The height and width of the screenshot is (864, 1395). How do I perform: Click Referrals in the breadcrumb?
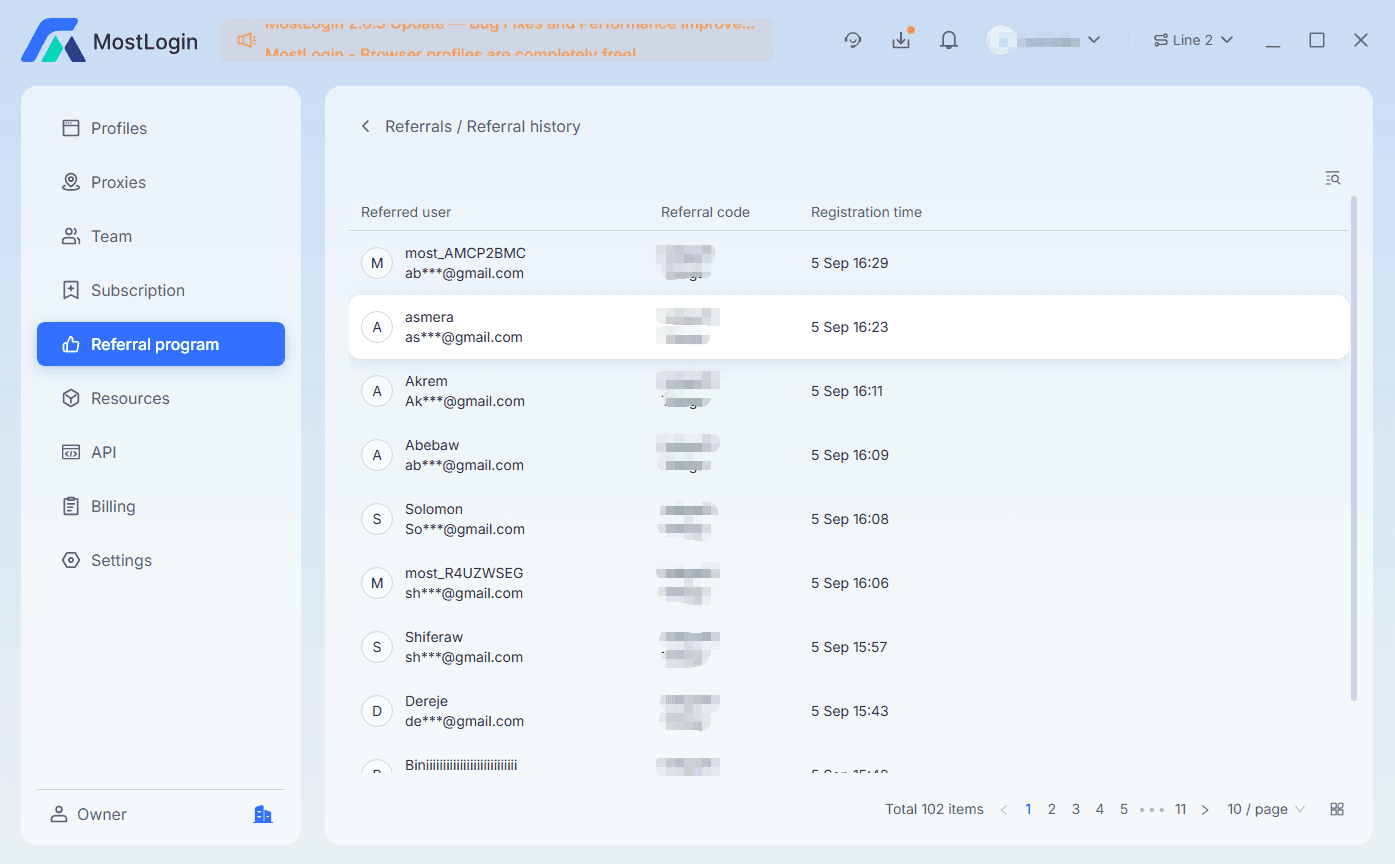(x=418, y=126)
